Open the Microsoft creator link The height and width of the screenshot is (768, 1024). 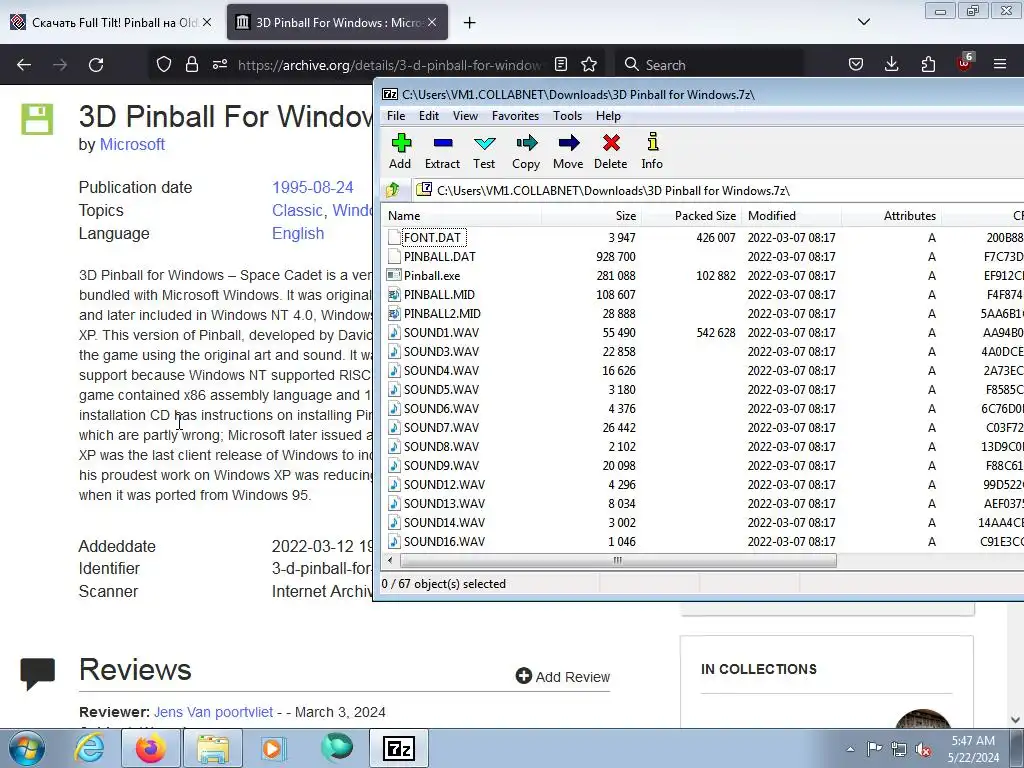point(132,144)
